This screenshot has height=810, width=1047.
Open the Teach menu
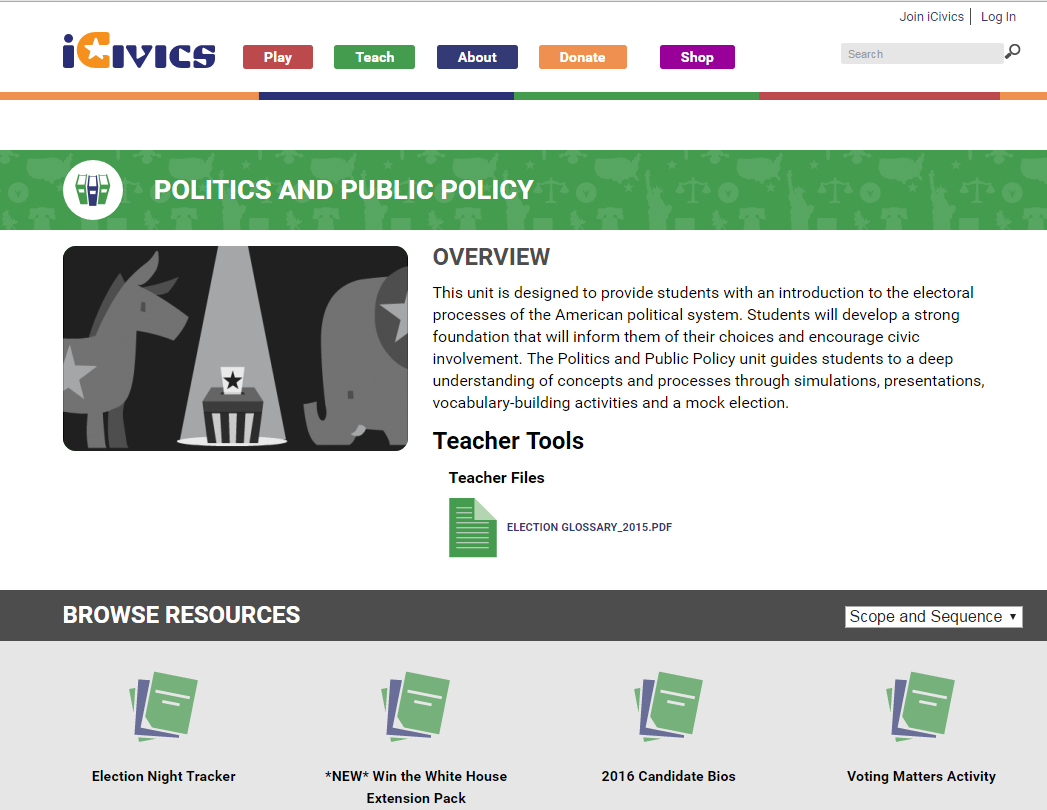pos(375,57)
